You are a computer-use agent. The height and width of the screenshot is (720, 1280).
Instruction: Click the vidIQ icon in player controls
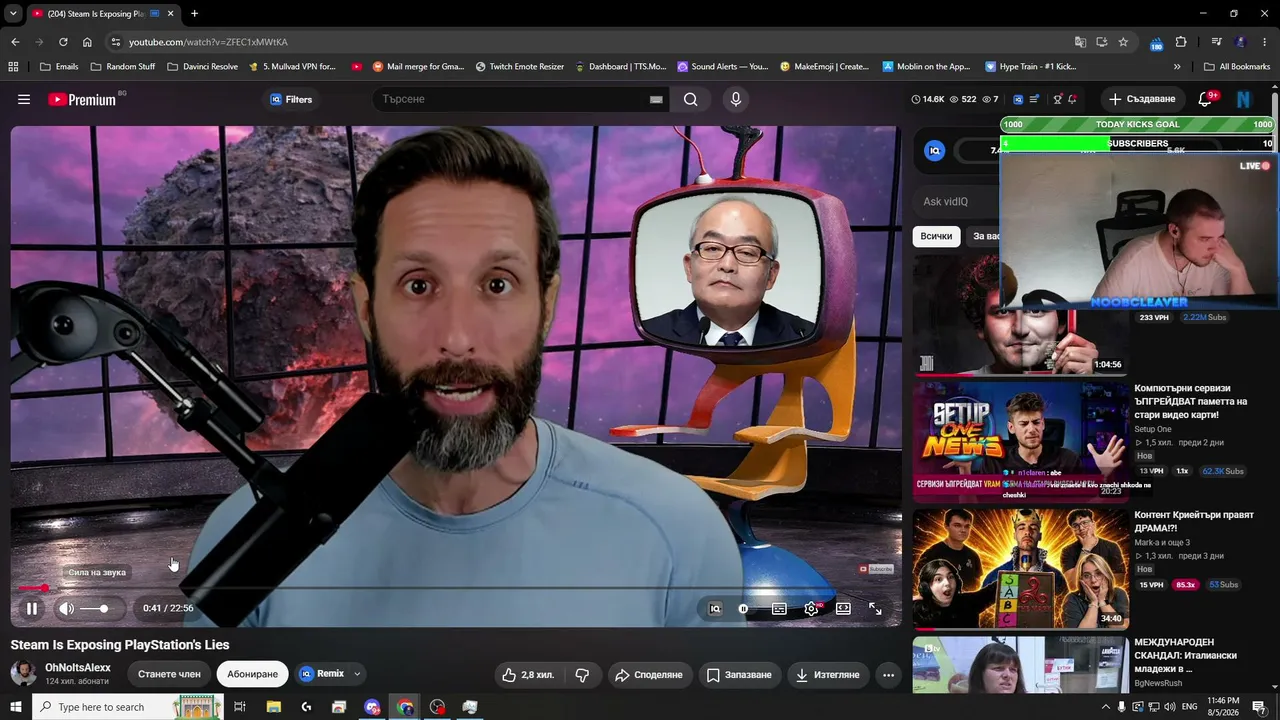[x=715, y=608]
